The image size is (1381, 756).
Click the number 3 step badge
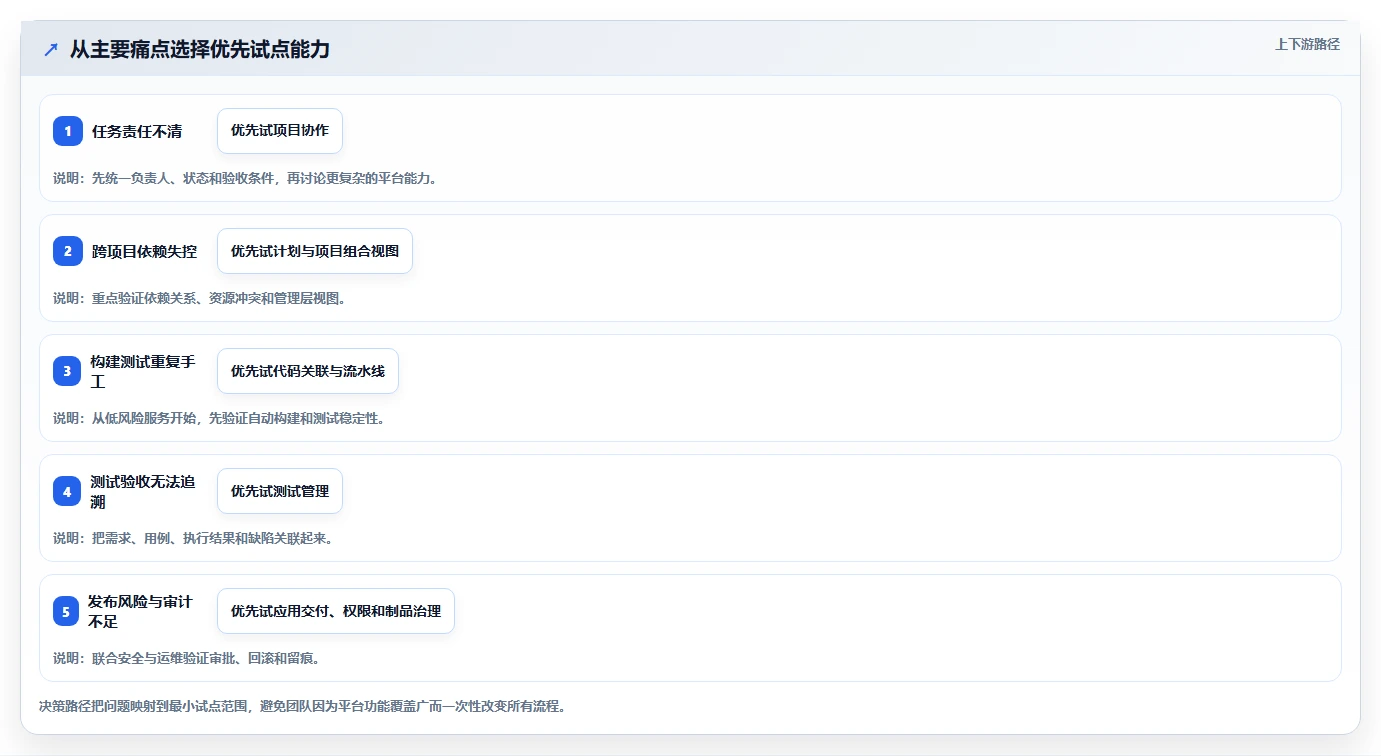coord(68,371)
